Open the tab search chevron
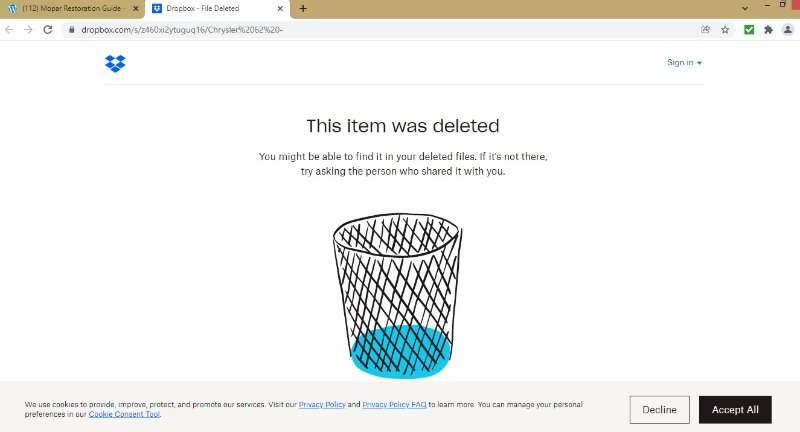 (x=744, y=9)
